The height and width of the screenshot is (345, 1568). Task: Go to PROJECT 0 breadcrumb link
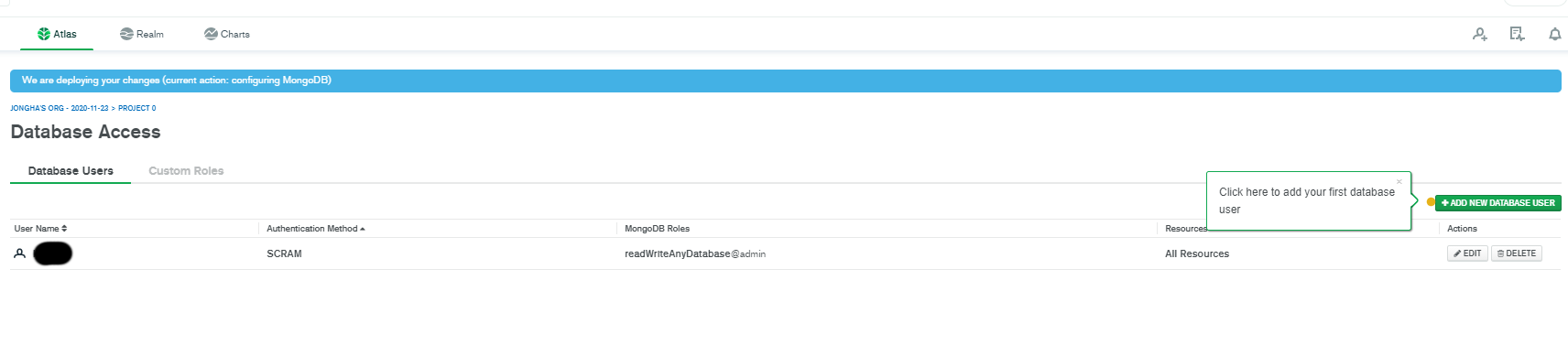point(136,108)
